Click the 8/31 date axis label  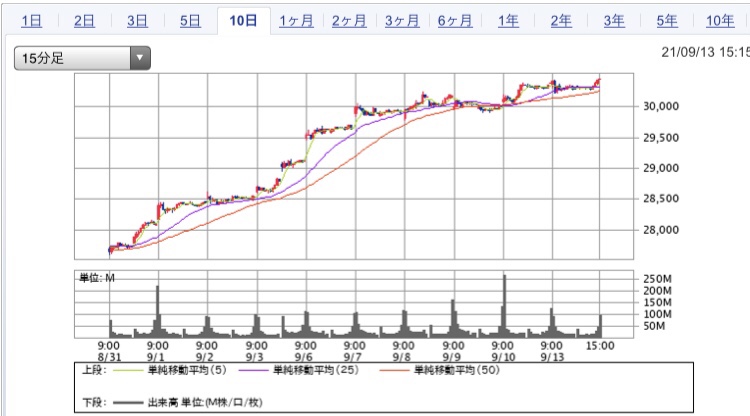(109, 357)
